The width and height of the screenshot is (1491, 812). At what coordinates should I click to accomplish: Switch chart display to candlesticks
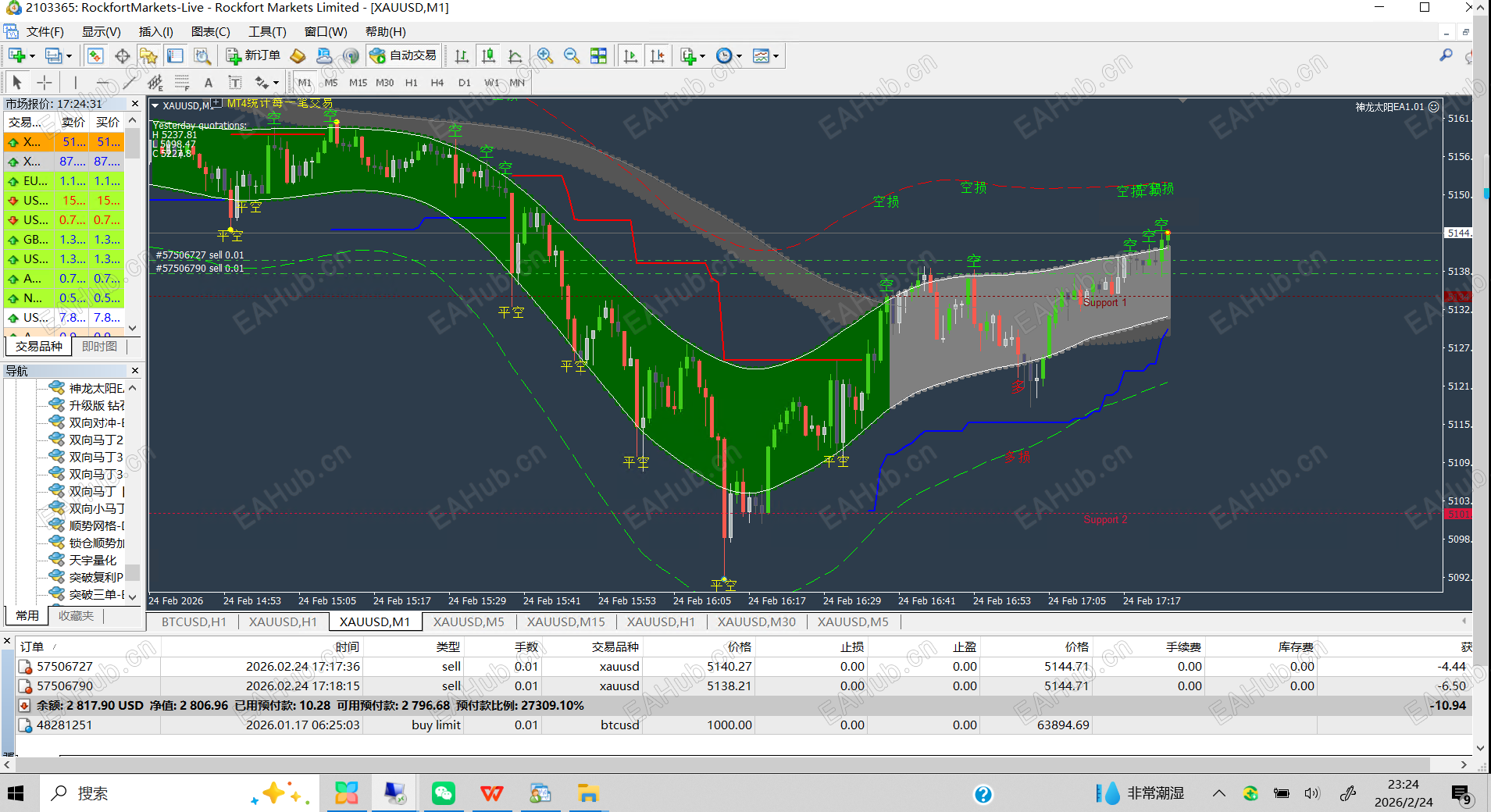point(488,55)
